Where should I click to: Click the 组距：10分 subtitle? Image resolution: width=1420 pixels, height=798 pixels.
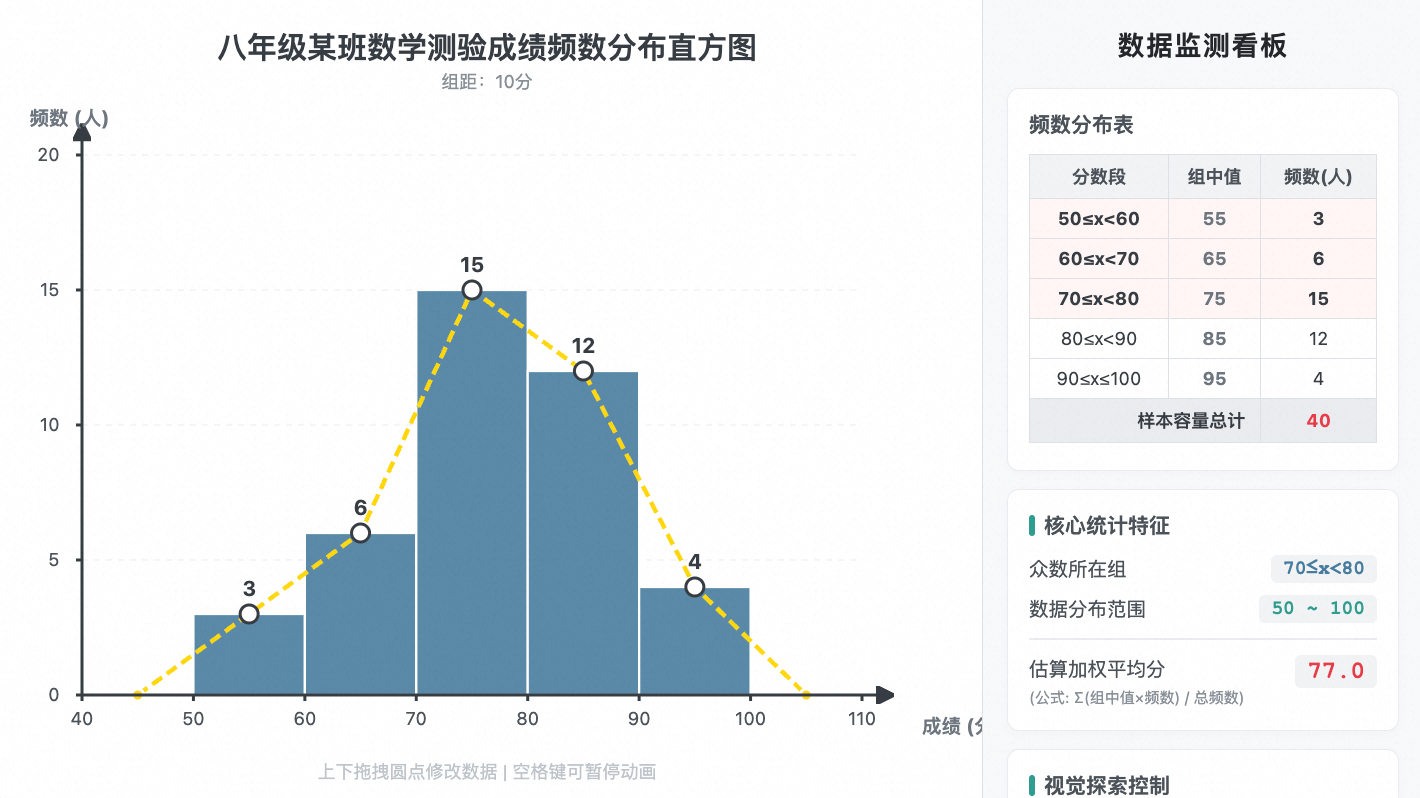[487, 82]
